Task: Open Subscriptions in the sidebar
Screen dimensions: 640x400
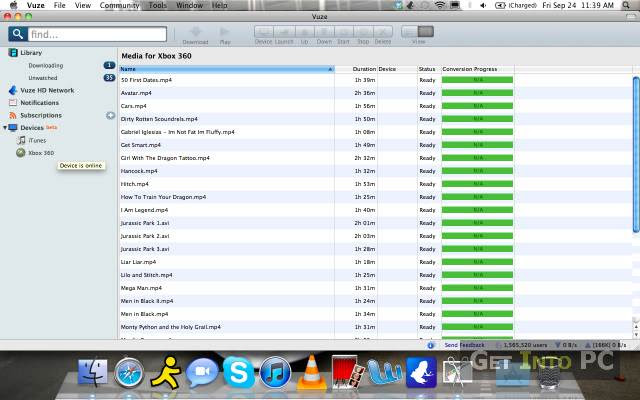Action: coord(41,116)
